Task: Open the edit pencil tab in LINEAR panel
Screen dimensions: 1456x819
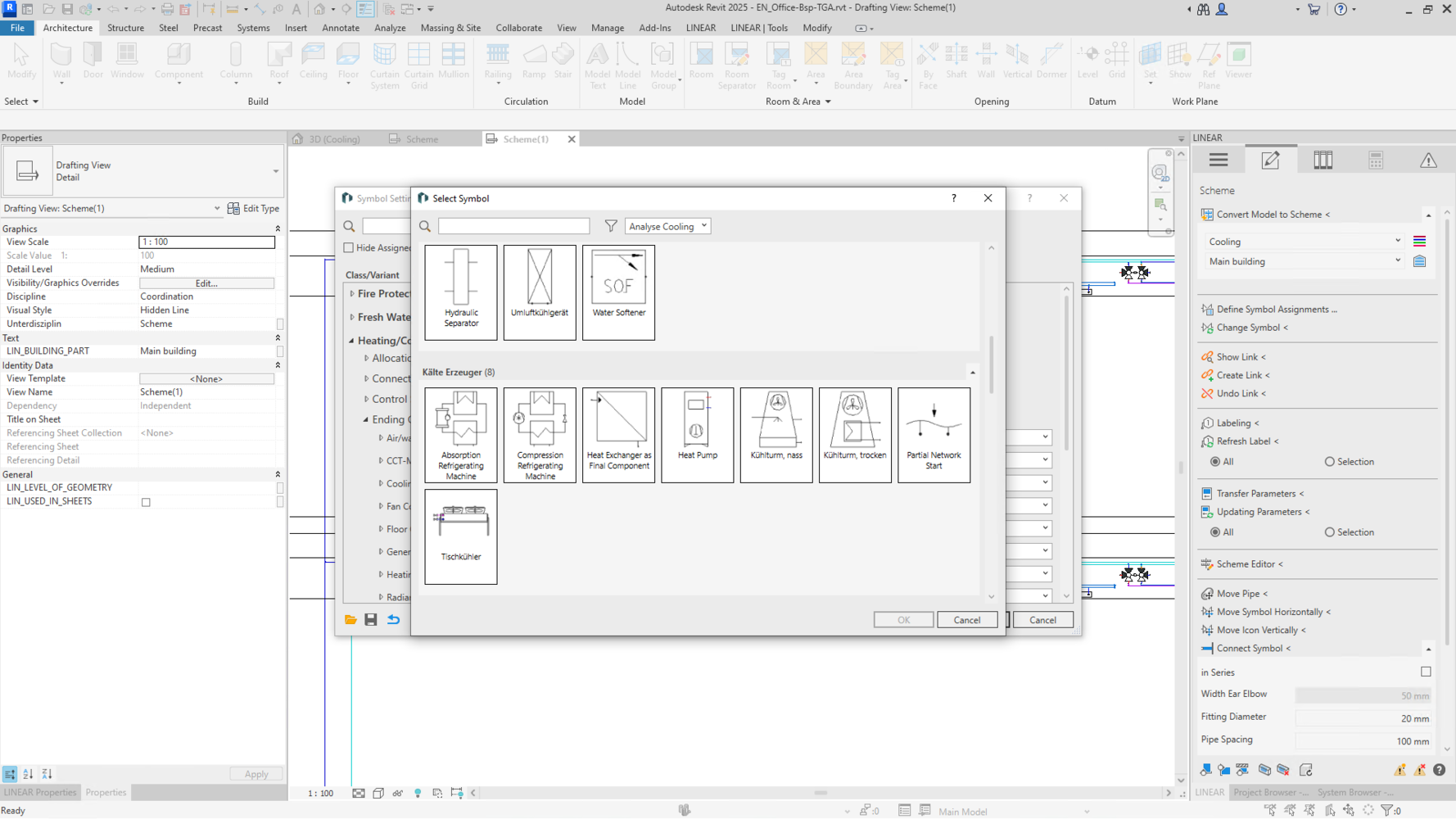Action: [1270, 161]
